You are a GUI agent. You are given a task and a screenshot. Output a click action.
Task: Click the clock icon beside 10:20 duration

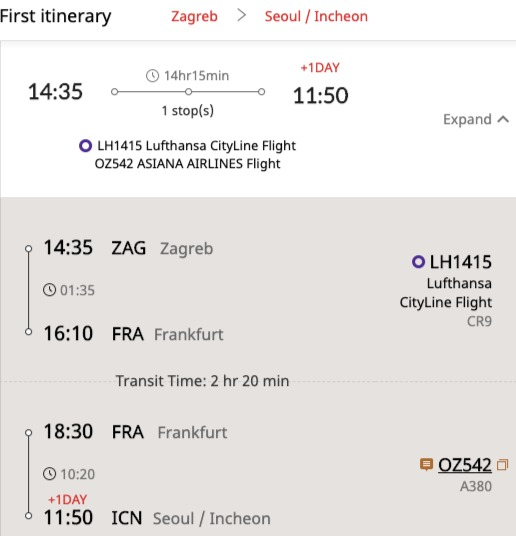coord(50,474)
